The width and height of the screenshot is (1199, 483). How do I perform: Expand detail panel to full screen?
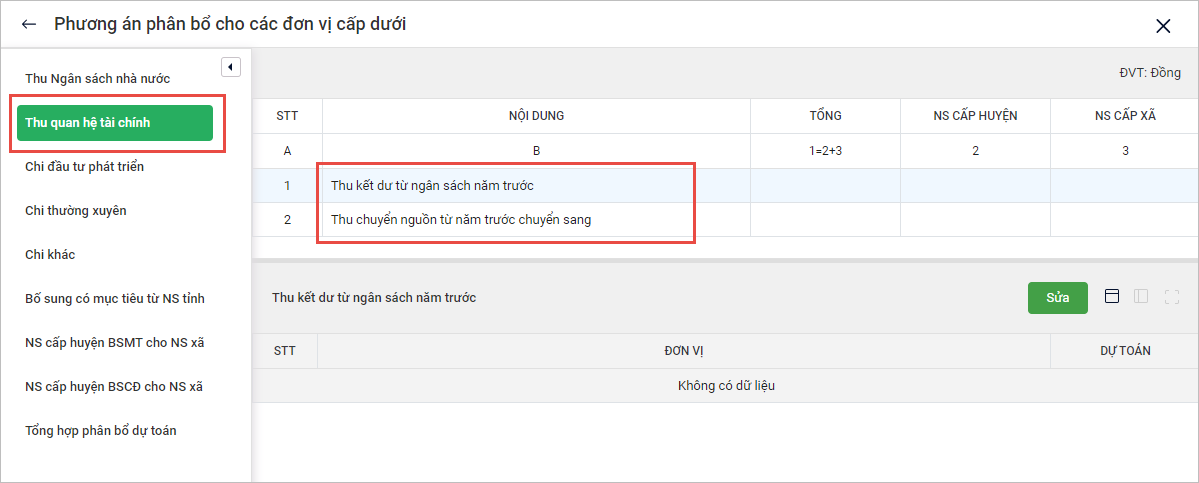pos(1172,296)
